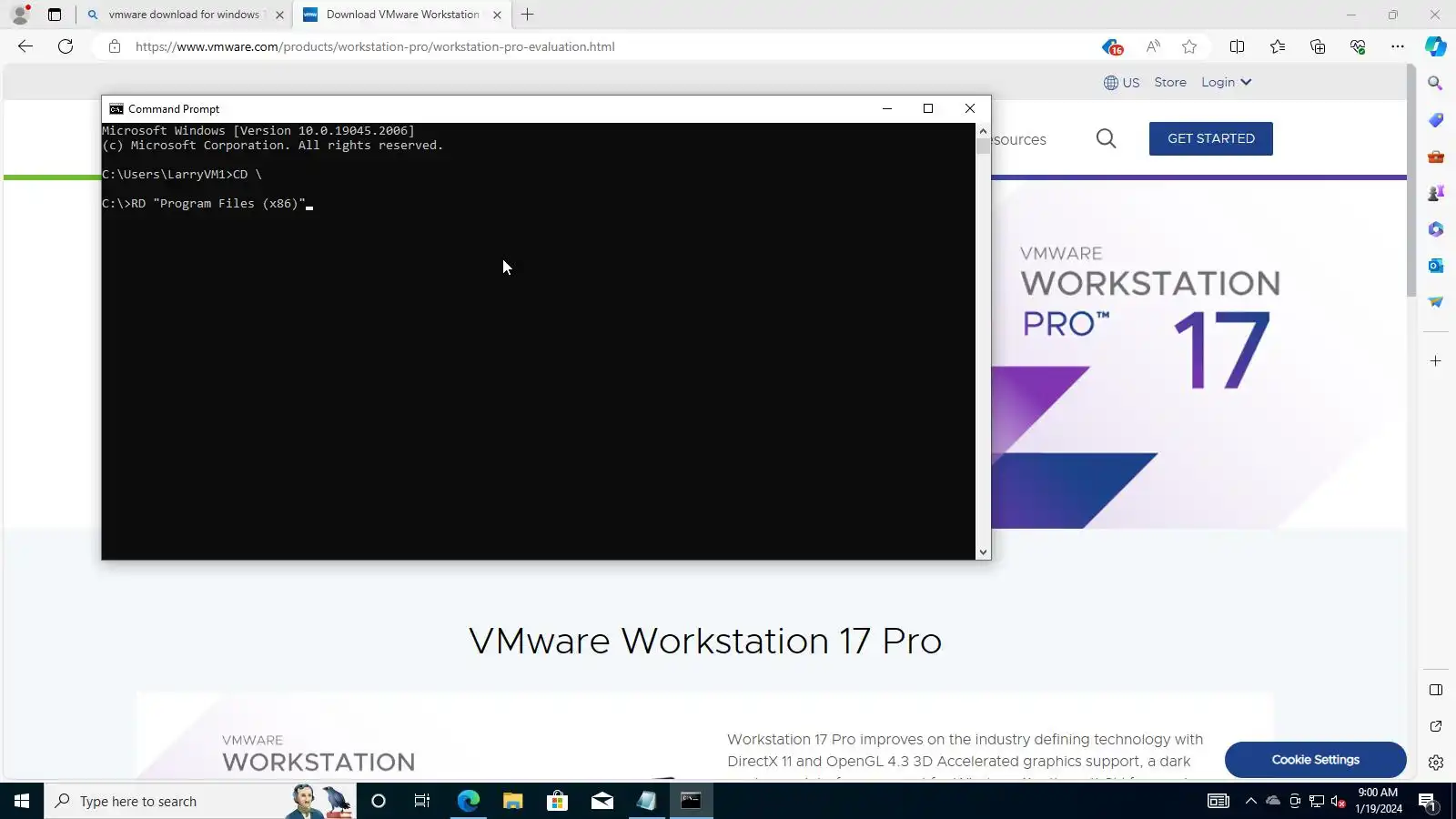The width and height of the screenshot is (1456, 819).
Task: Open the network icon in the tray
Action: pos(1317,802)
